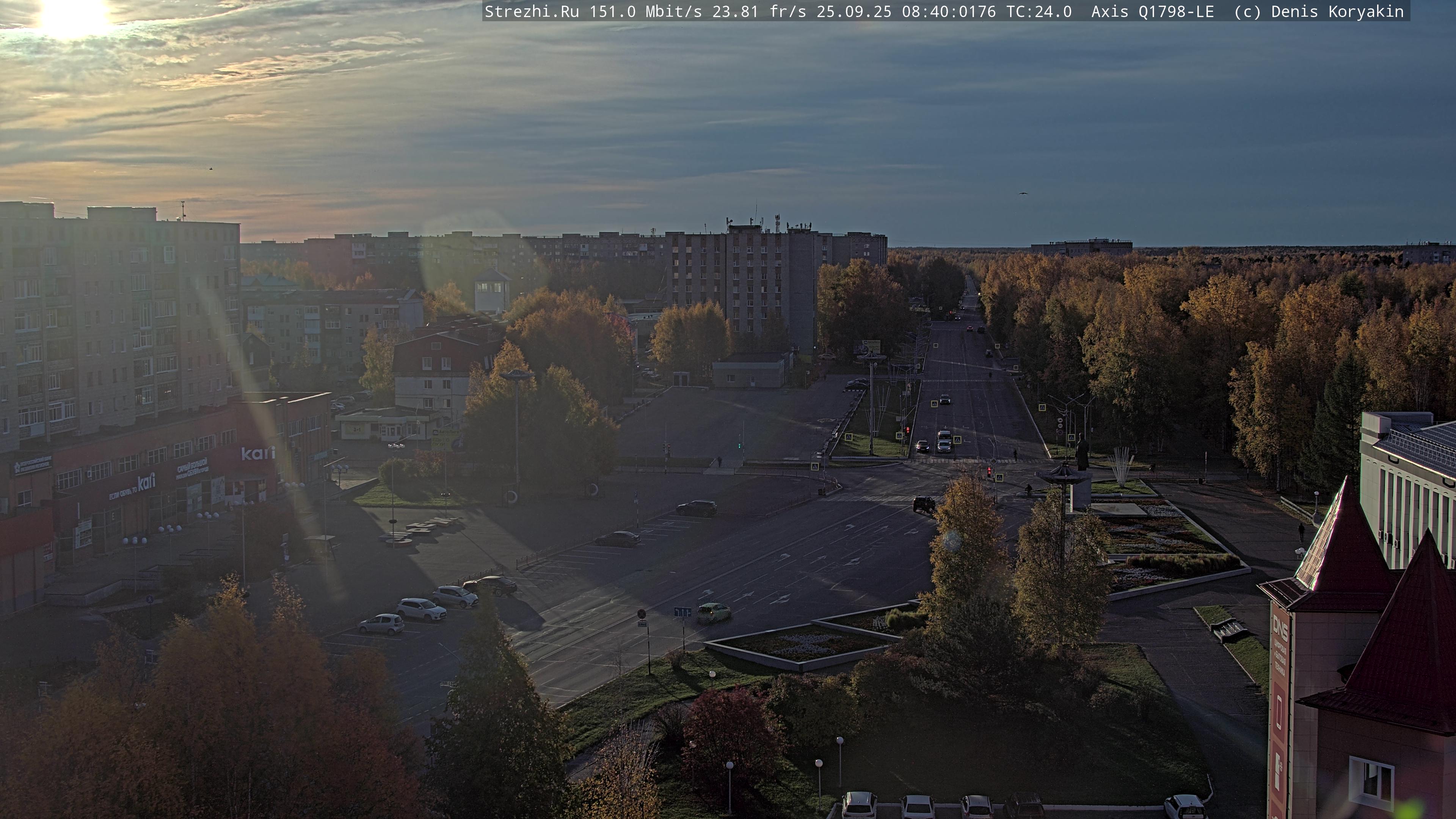Click the 23.81 fr/s frame rate text
Screen dimensions: 1456x819
click(758, 12)
